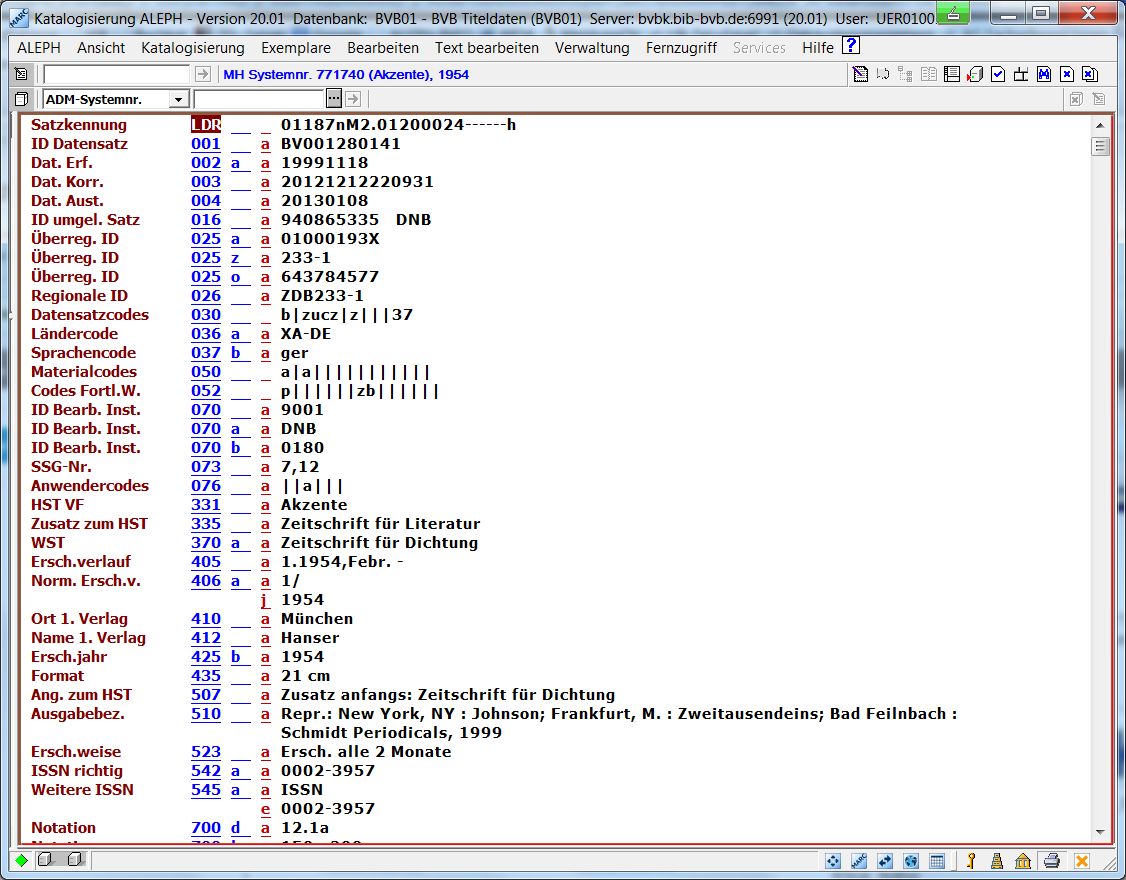
Task: Click the binoculars search icon in toolbar
Action: pyautogui.click(x=1043, y=74)
